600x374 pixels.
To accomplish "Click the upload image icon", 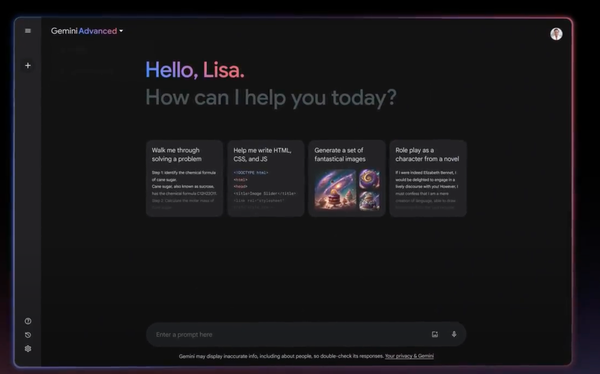I will pyautogui.click(x=435, y=334).
